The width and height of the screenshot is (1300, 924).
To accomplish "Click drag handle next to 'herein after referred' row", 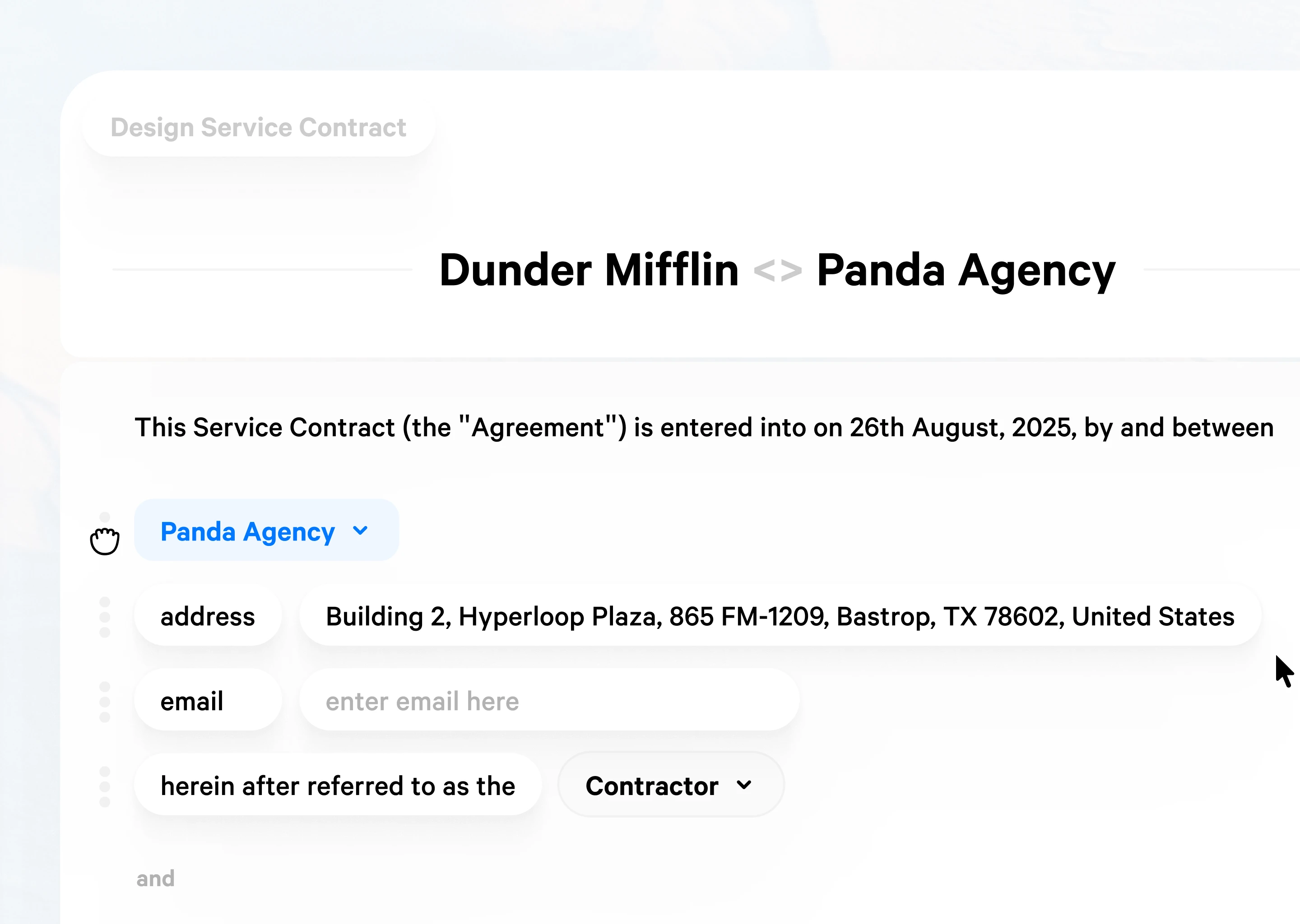I will [x=105, y=786].
